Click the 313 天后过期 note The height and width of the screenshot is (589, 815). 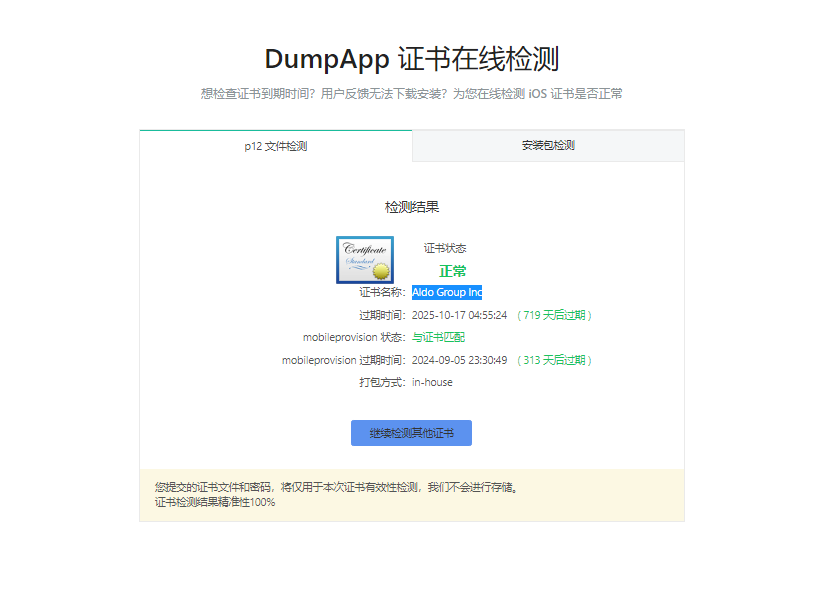point(554,360)
